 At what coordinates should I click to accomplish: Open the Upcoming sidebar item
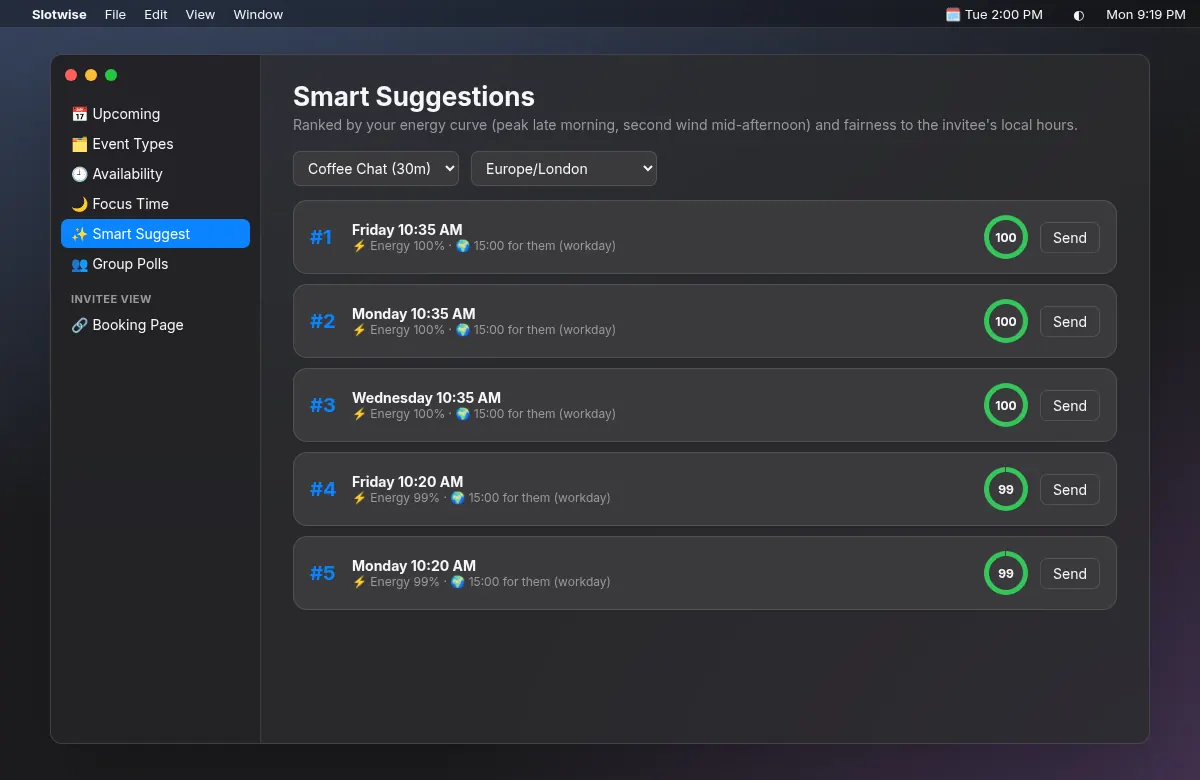155,114
